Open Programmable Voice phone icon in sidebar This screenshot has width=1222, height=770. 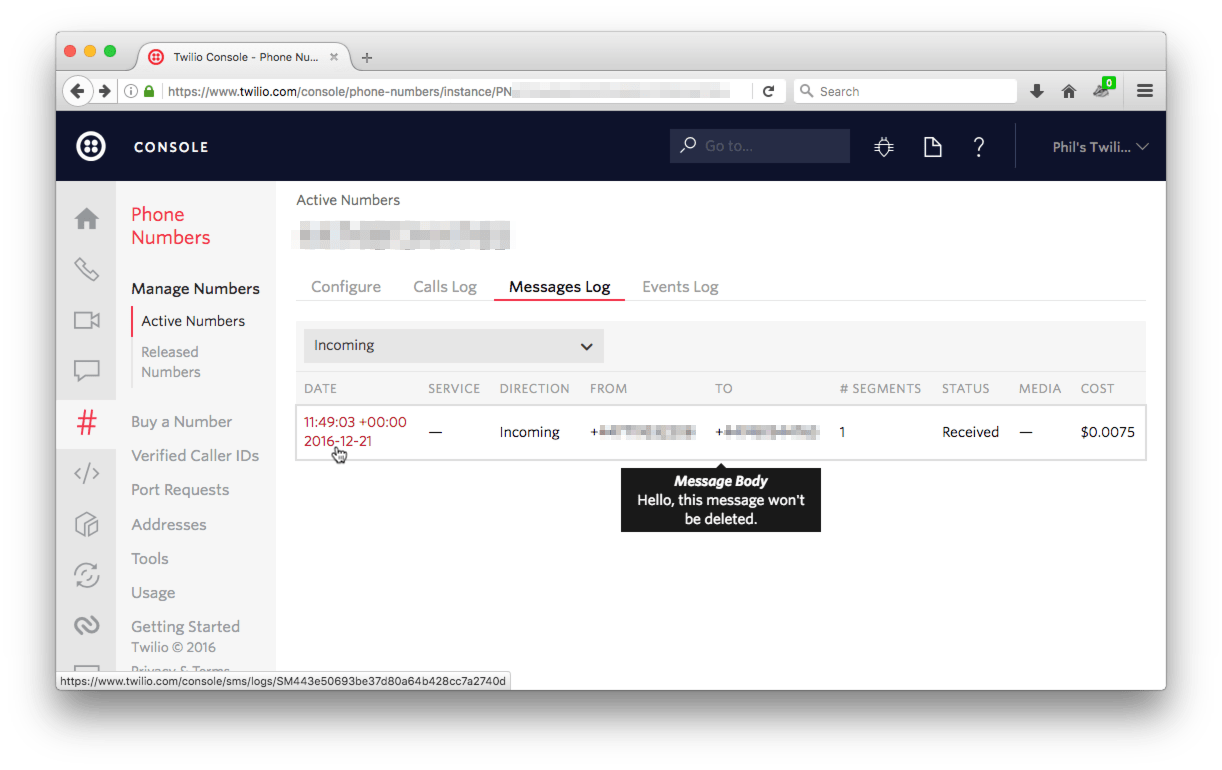click(87, 269)
